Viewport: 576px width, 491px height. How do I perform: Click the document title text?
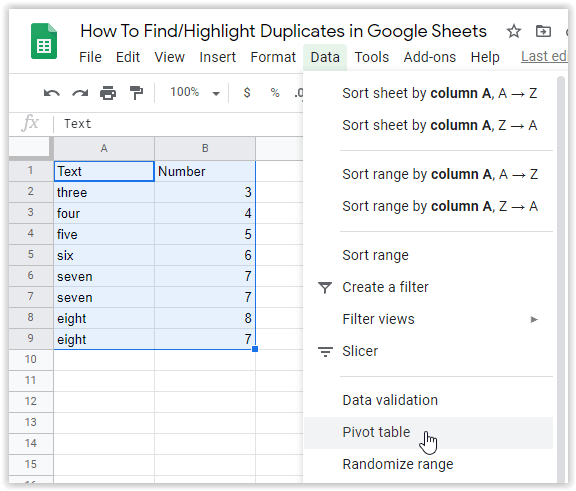pyautogui.click(x=283, y=31)
